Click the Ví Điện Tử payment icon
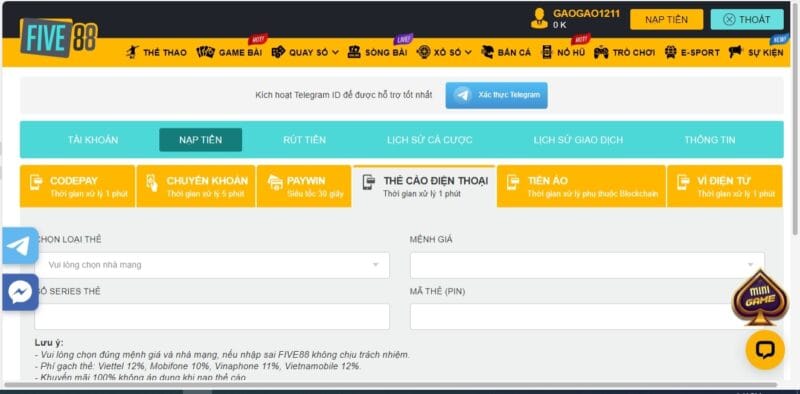Image resolution: width=800 pixels, height=394 pixels. pos(683,183)
